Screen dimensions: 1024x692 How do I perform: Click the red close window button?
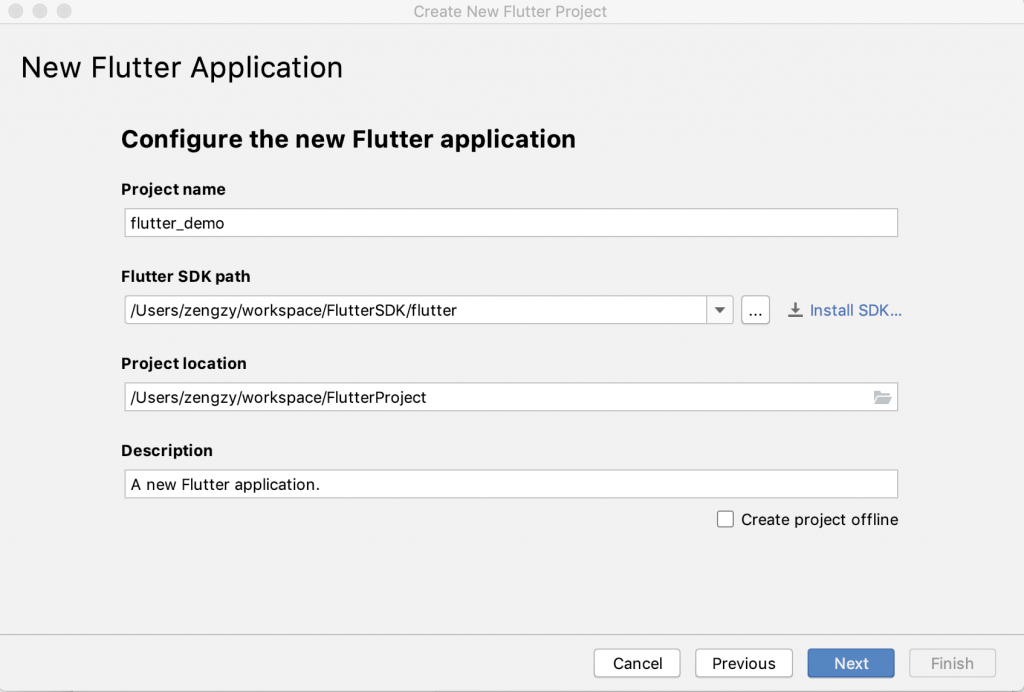(x=18, y=12)
